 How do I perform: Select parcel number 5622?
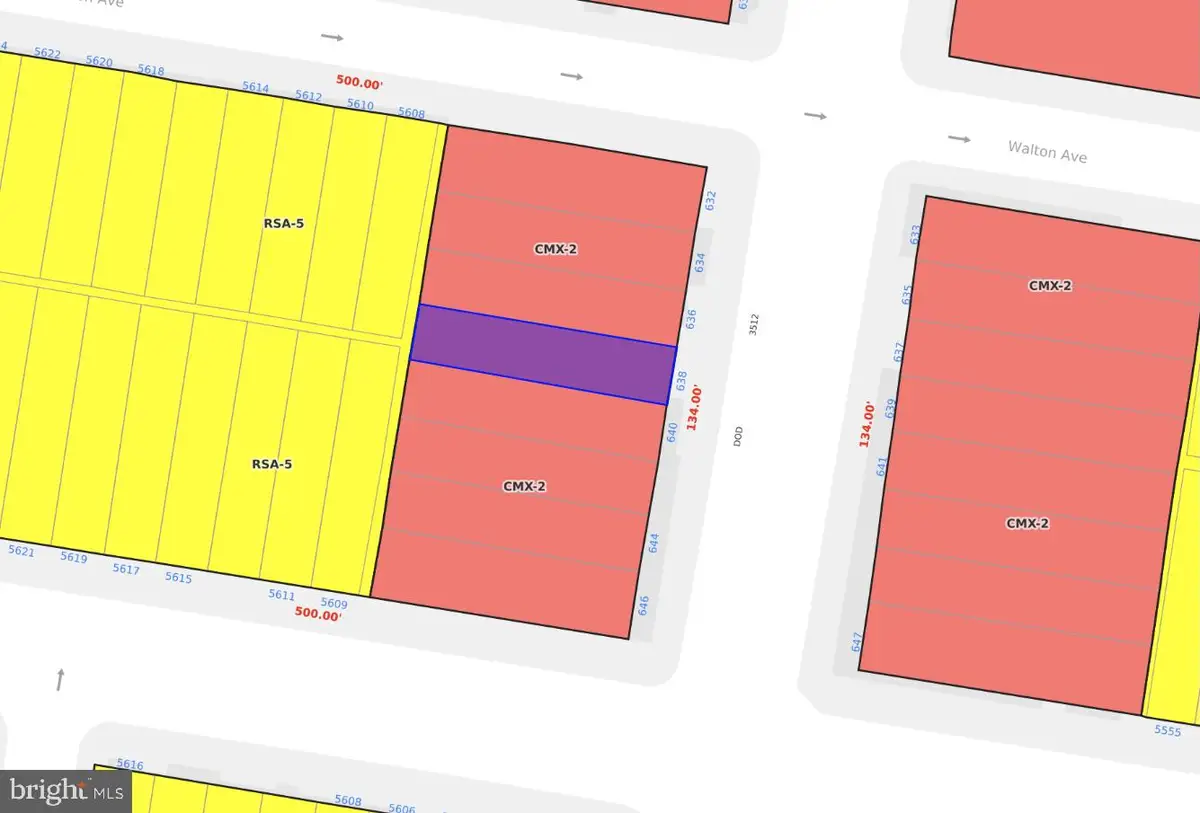48,51
